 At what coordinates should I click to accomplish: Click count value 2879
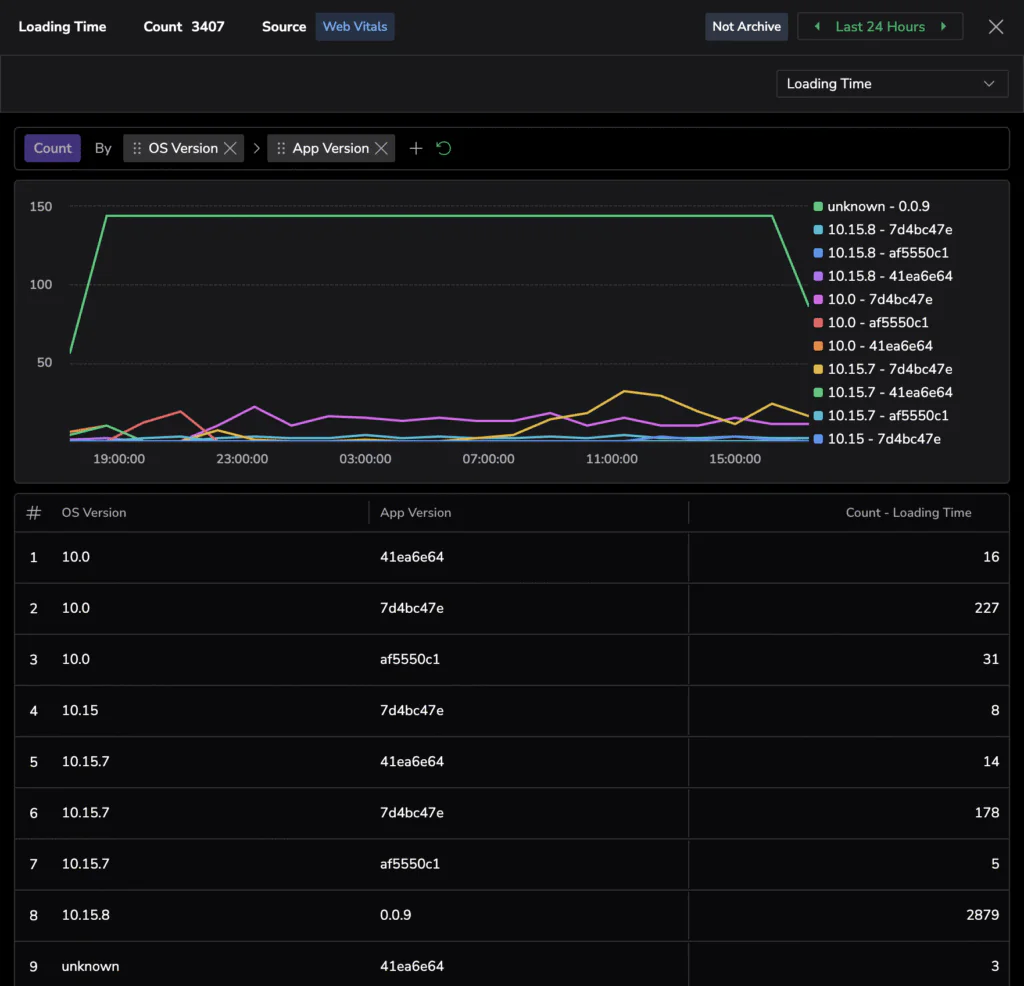(982, 915)
